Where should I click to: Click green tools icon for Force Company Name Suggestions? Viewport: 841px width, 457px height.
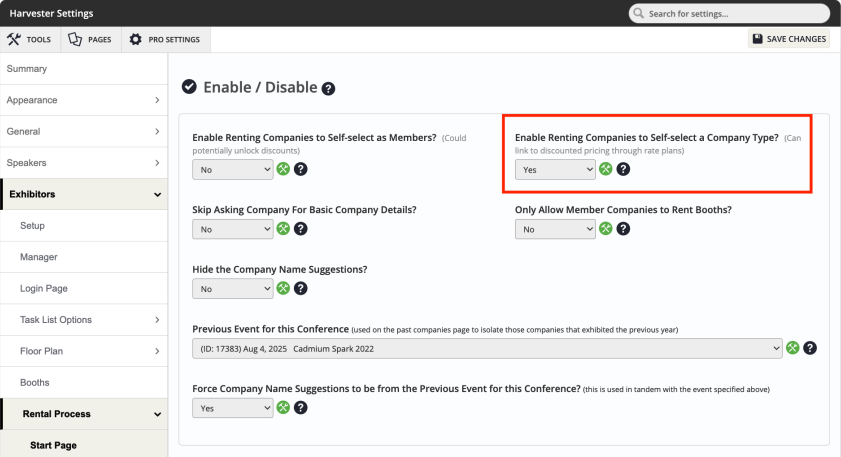(283, 408)
